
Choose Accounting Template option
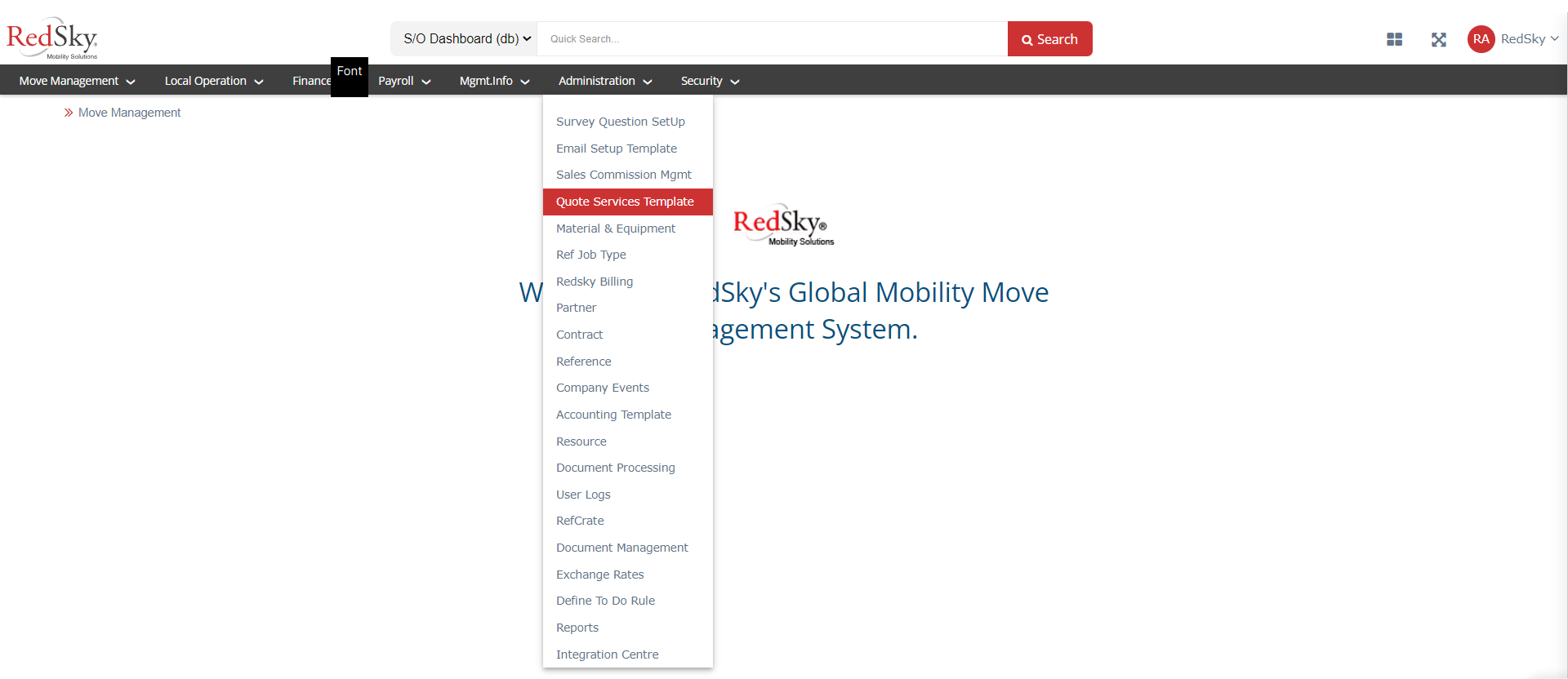[627, 415]
